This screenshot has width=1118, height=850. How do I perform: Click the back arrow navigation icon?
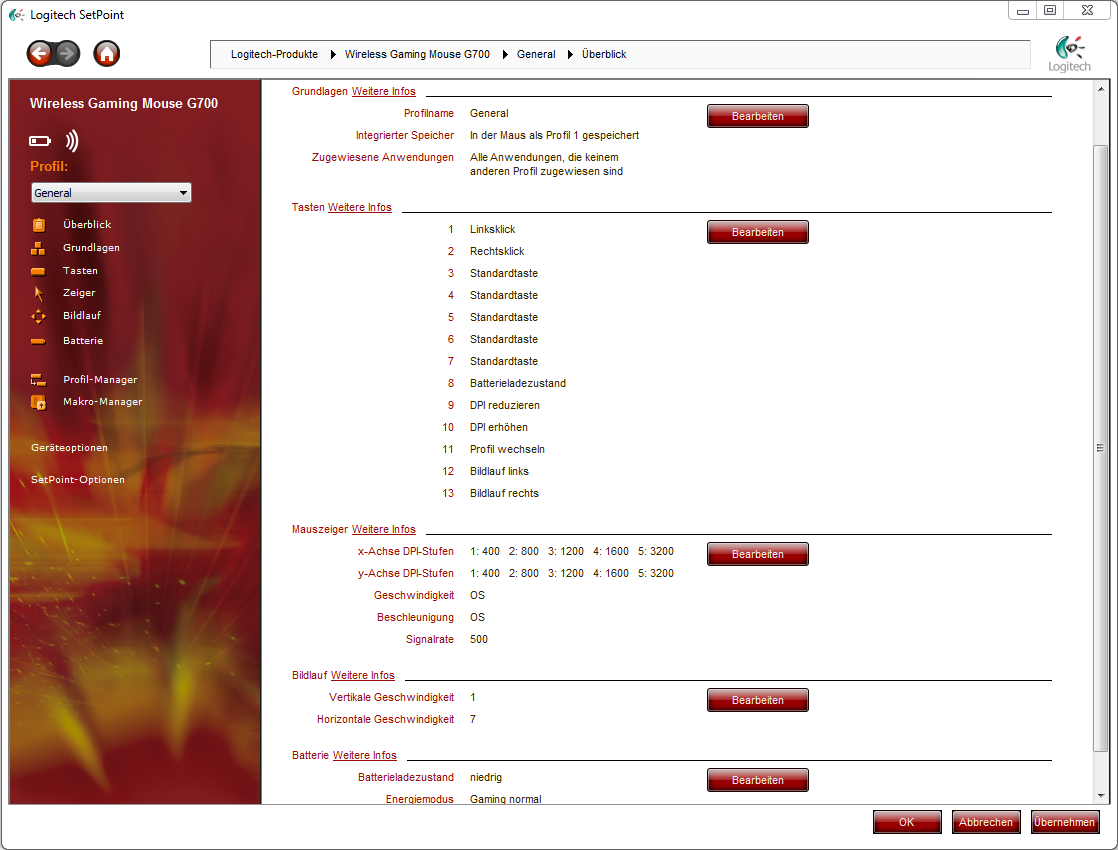[x=40, y=54]
